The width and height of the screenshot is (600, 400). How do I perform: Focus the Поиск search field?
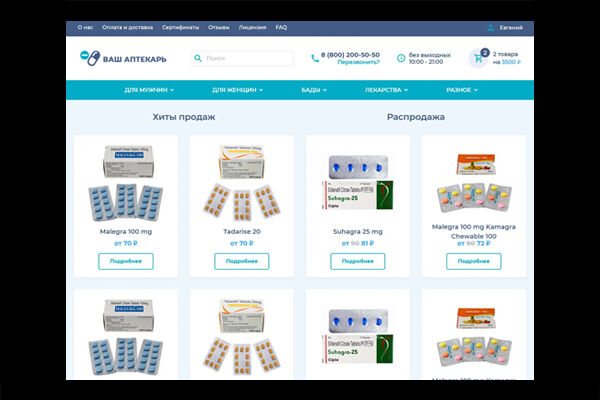pyautogui.click(x=243, y=58)
